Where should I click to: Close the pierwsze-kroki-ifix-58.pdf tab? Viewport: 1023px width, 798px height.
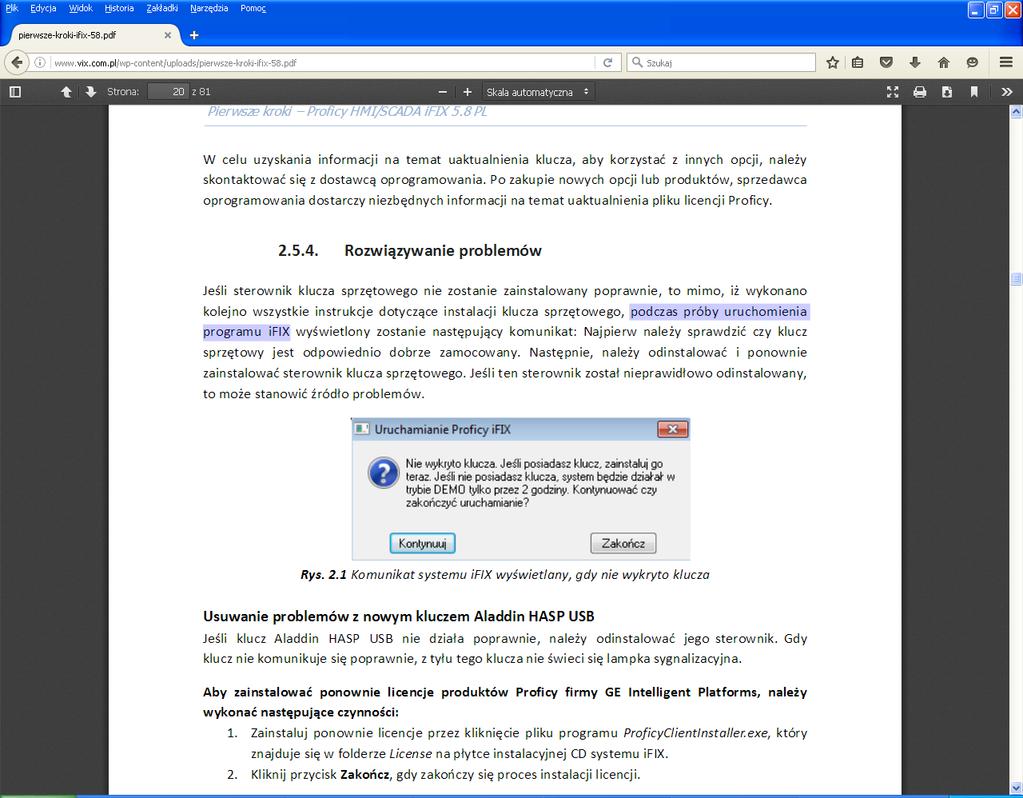click(168, 35)
